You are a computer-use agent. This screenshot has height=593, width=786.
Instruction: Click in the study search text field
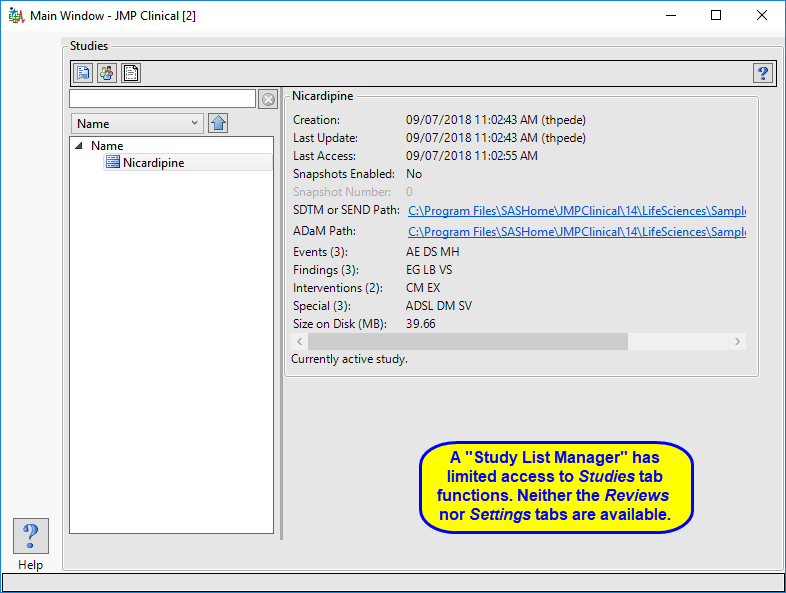162,98
